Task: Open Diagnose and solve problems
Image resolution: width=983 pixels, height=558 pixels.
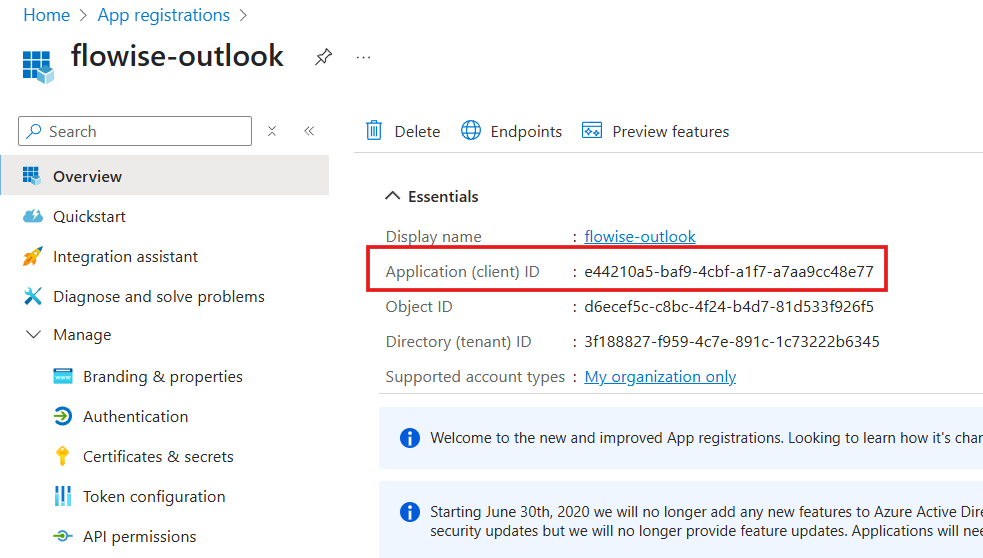Action: [x=158, y=296]
